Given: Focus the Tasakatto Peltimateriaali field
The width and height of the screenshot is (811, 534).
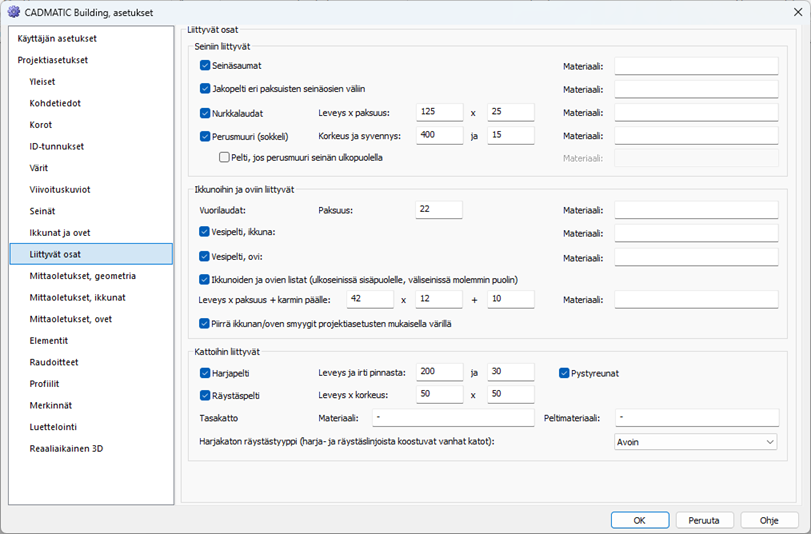Looking at the screenshot, I should point(695,417).
